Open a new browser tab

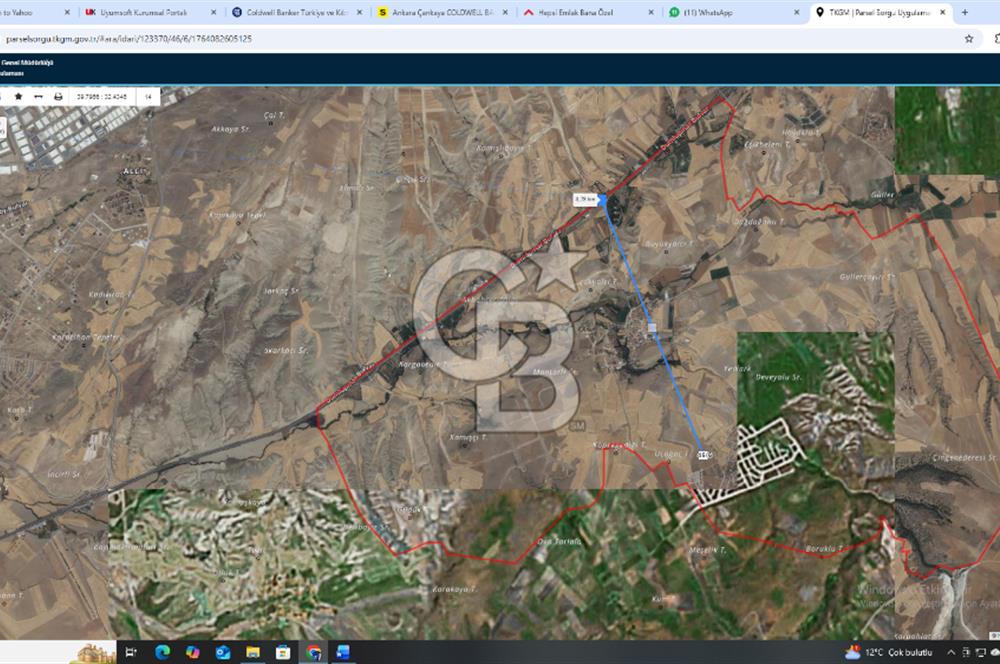[964, 13]
